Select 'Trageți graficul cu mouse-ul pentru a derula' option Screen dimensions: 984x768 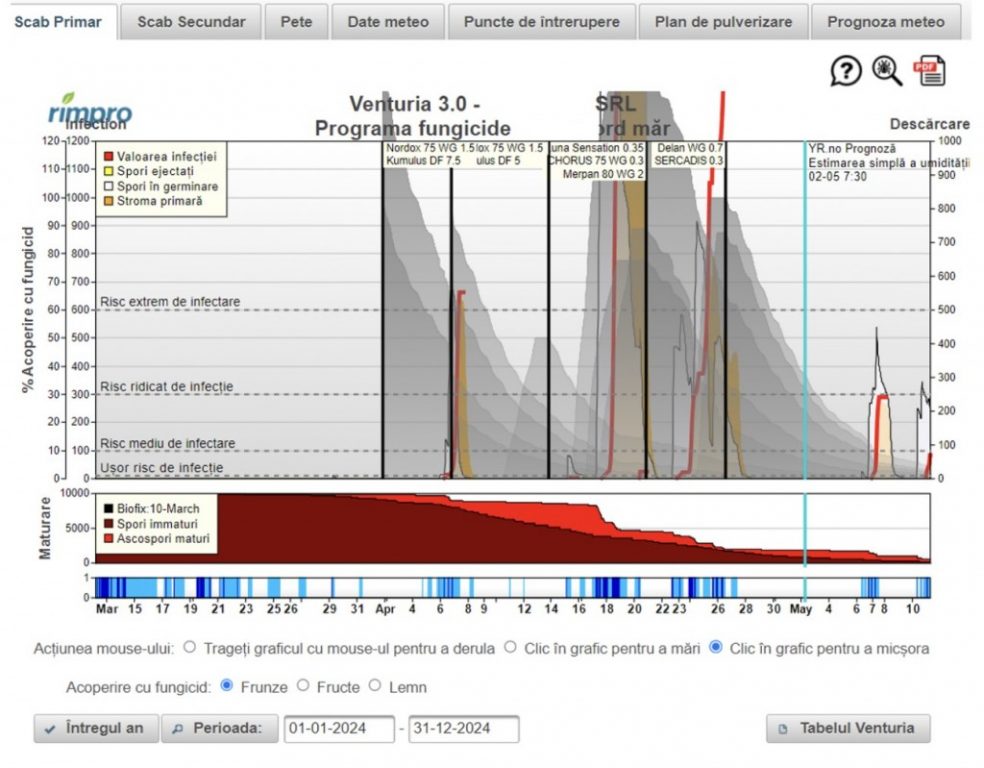[190, 647]
